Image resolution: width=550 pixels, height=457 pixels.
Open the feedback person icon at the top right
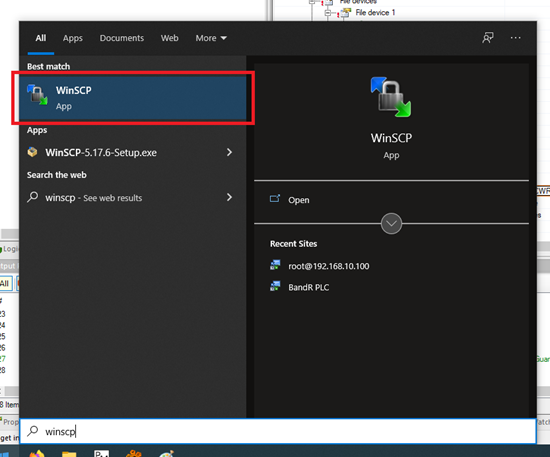pyautogui.click(x=488, y=38)
